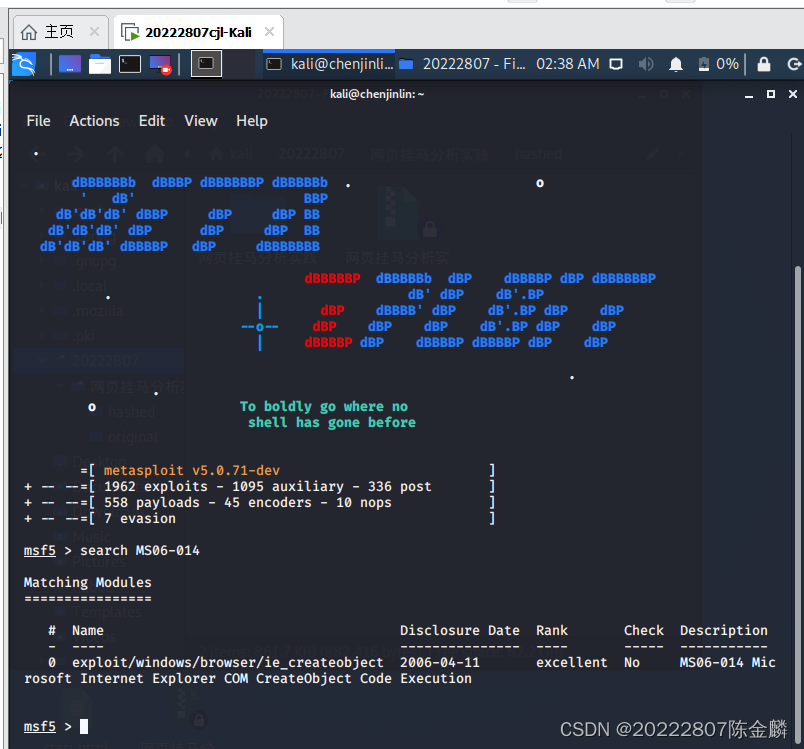Click the '1962 exploits' stats line
The height and width of the screenshot is (749, 804).
tap(268, 487)
